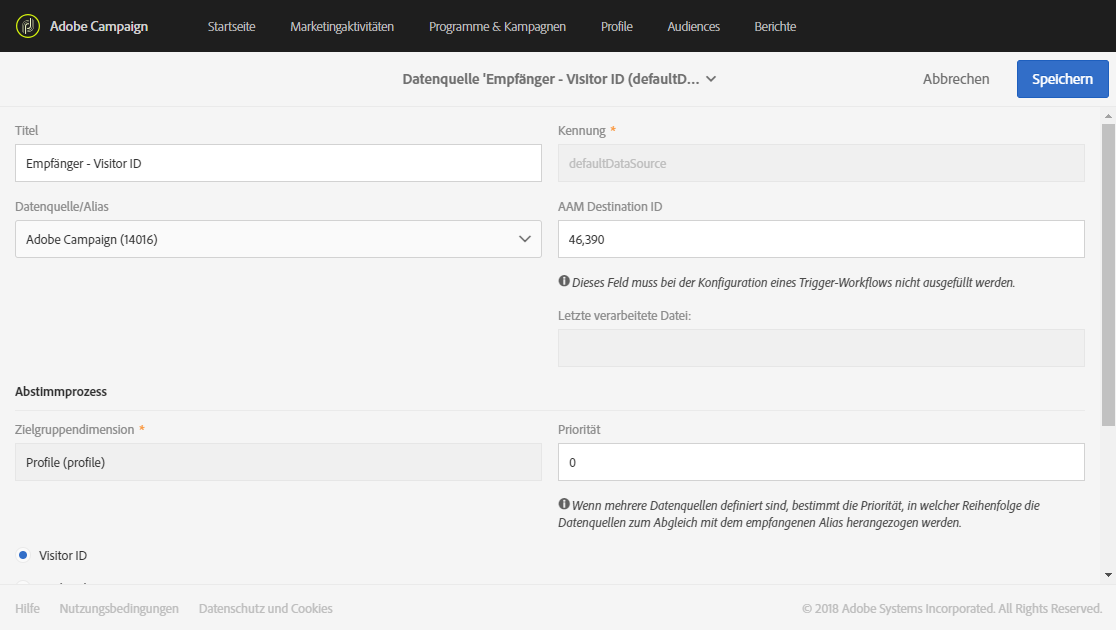The width and height of the screenshot is (1116, 630).
Task: Go to Marketingaktivitäten
Action: click(x=342, y=26)
